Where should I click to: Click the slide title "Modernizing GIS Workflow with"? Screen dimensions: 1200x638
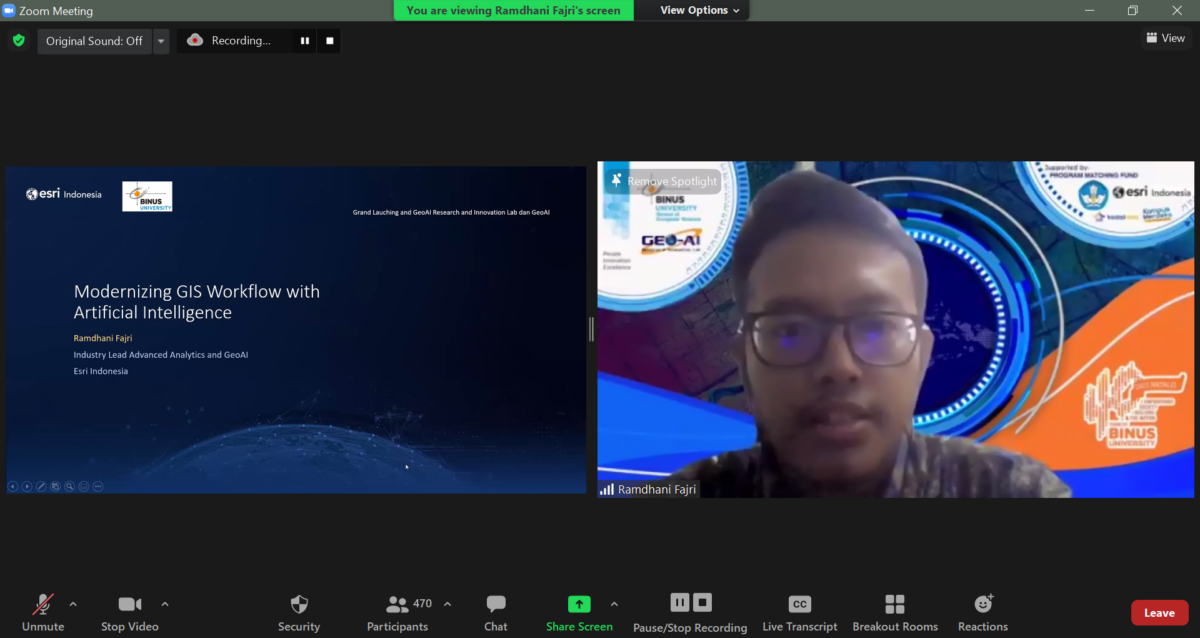(197, 292)
